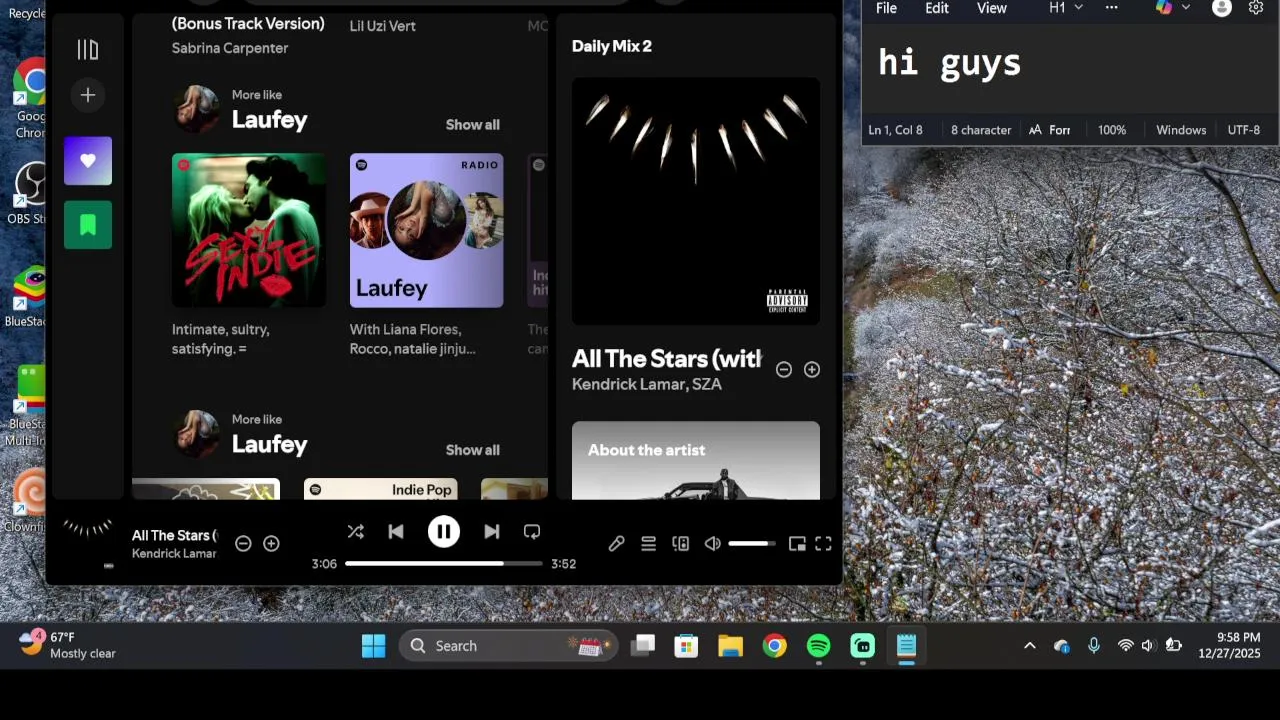Skip to the next track

coord(491,532)
